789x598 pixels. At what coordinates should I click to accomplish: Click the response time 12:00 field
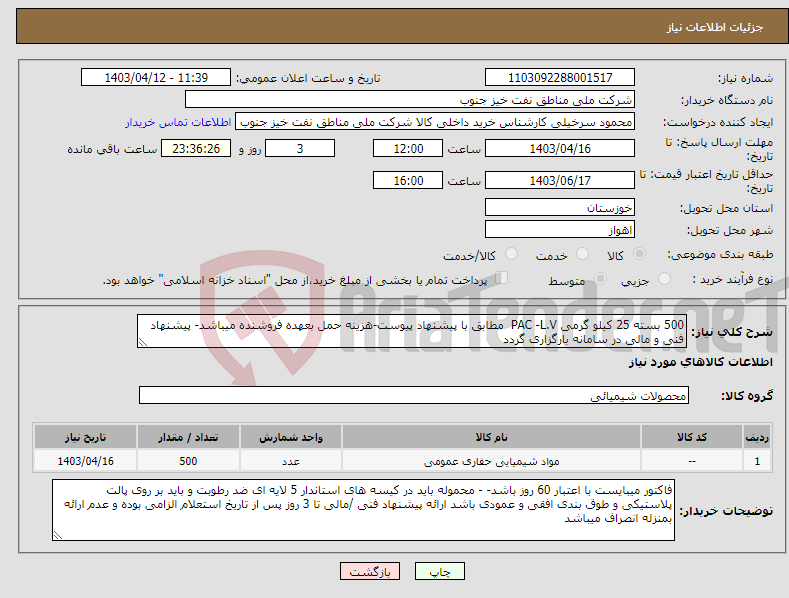[408, 148]
